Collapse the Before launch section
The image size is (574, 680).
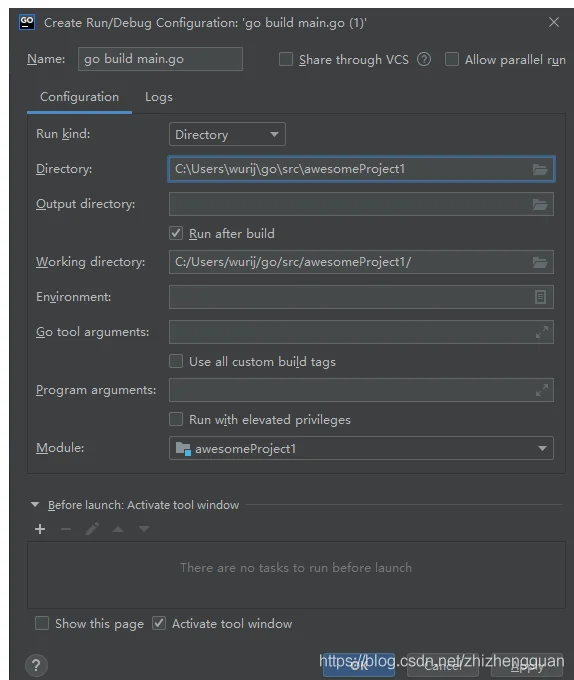click(x=35, y=505)
